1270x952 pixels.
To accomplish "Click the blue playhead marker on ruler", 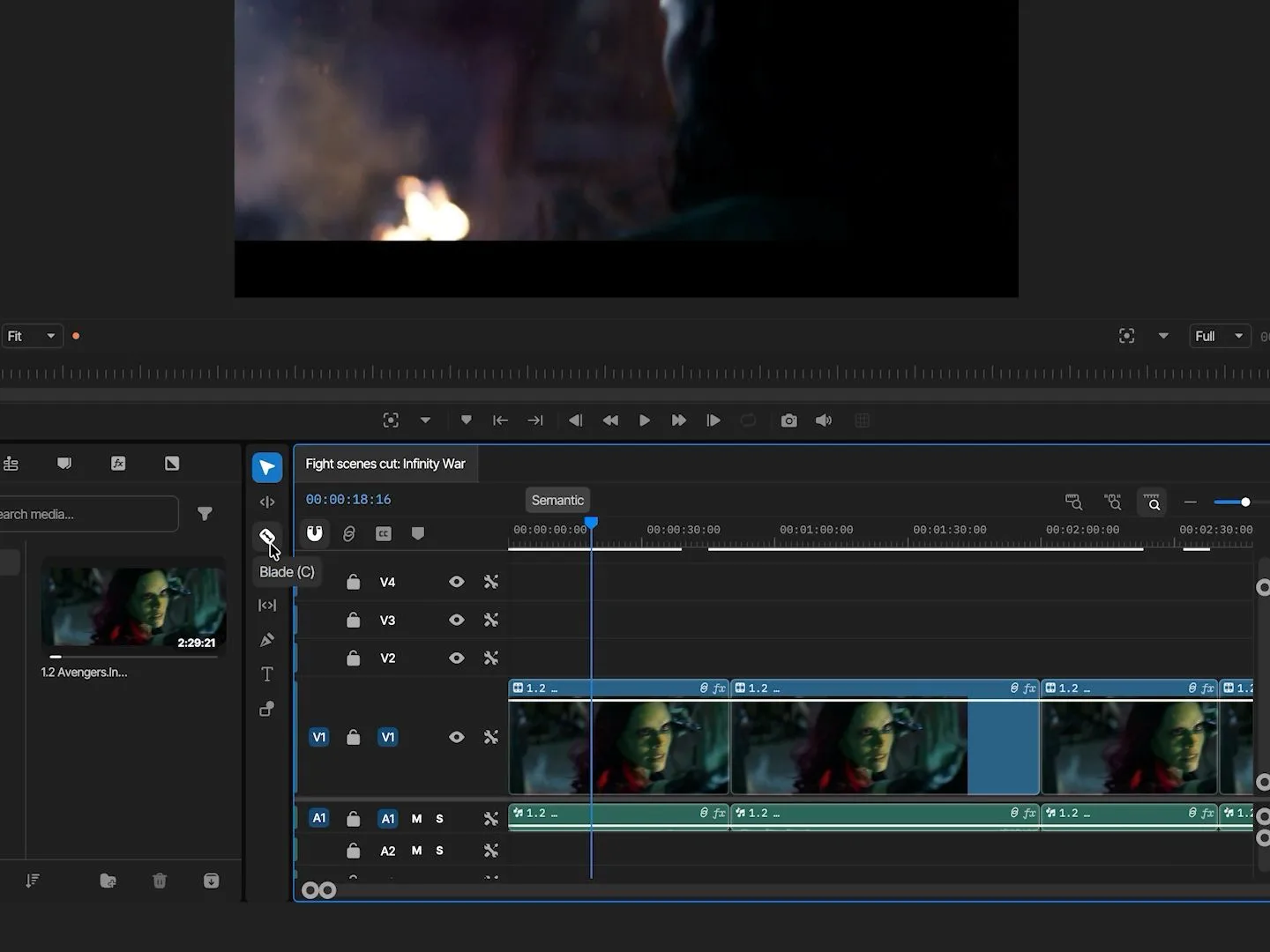I will click(x=591, y=524).
